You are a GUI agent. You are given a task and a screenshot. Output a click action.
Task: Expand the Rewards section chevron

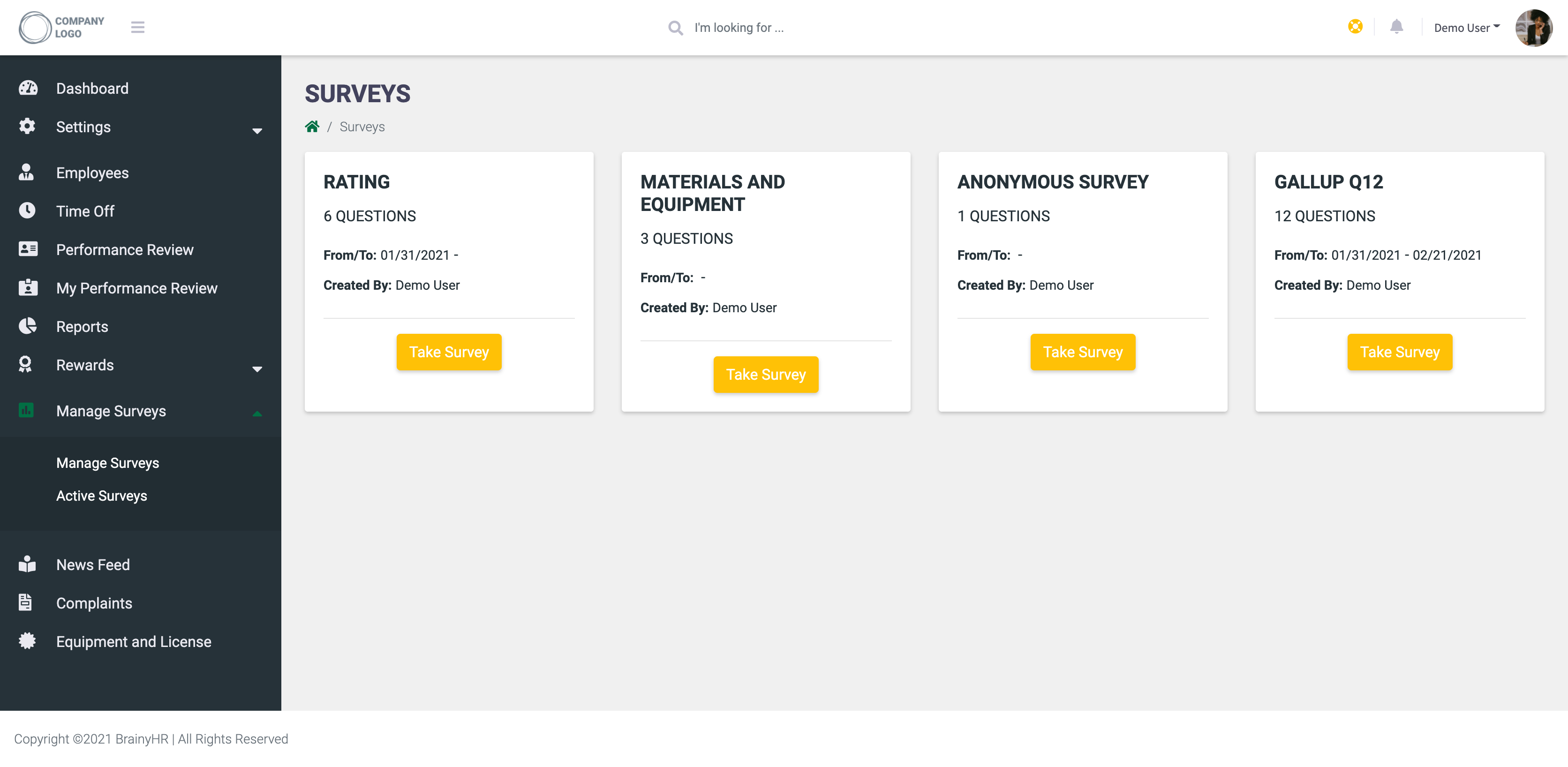pyautogui.click(x=257, y=369)
